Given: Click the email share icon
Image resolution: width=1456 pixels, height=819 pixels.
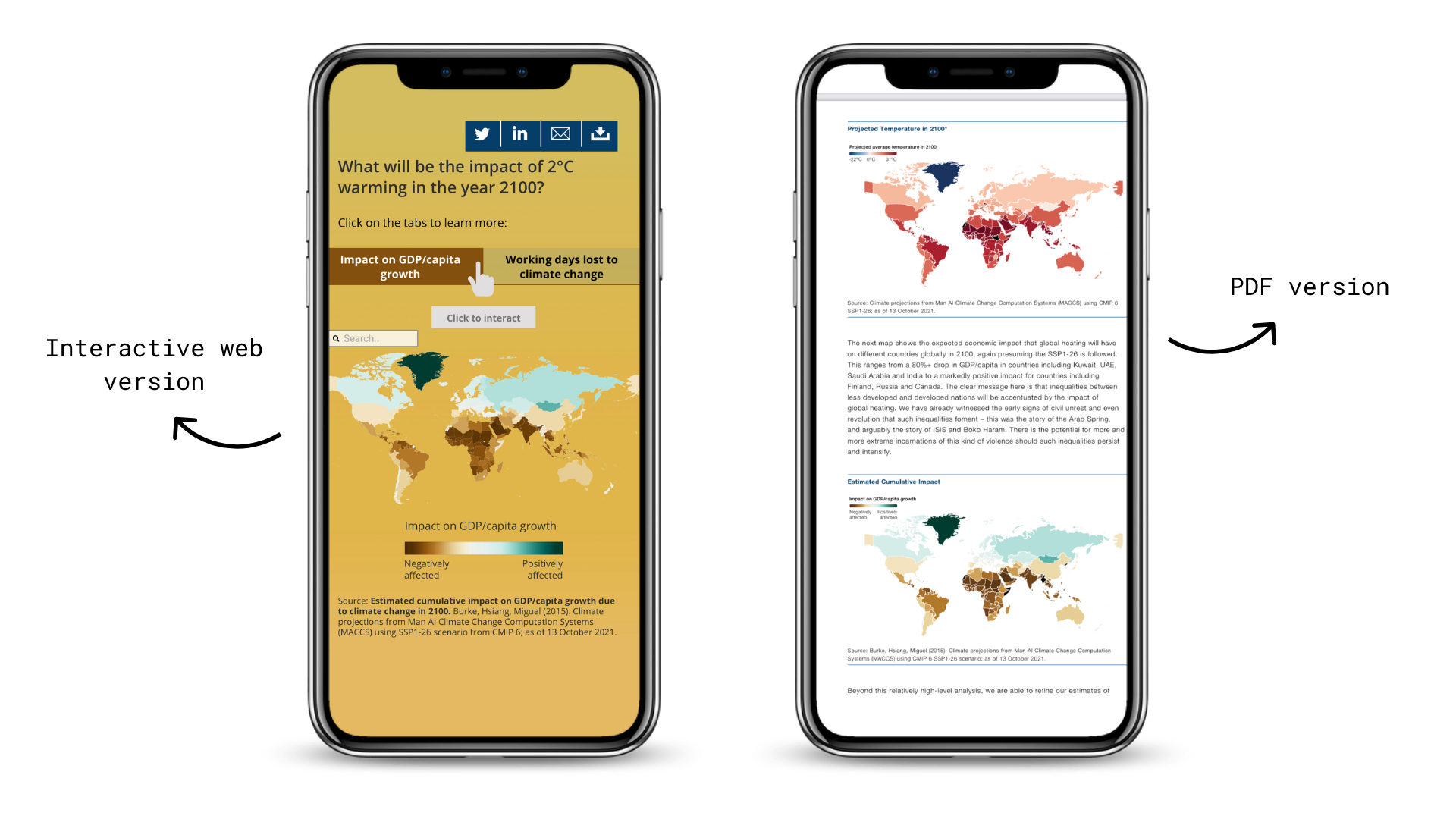Looking at the screenshot, I should pos(559,134).
